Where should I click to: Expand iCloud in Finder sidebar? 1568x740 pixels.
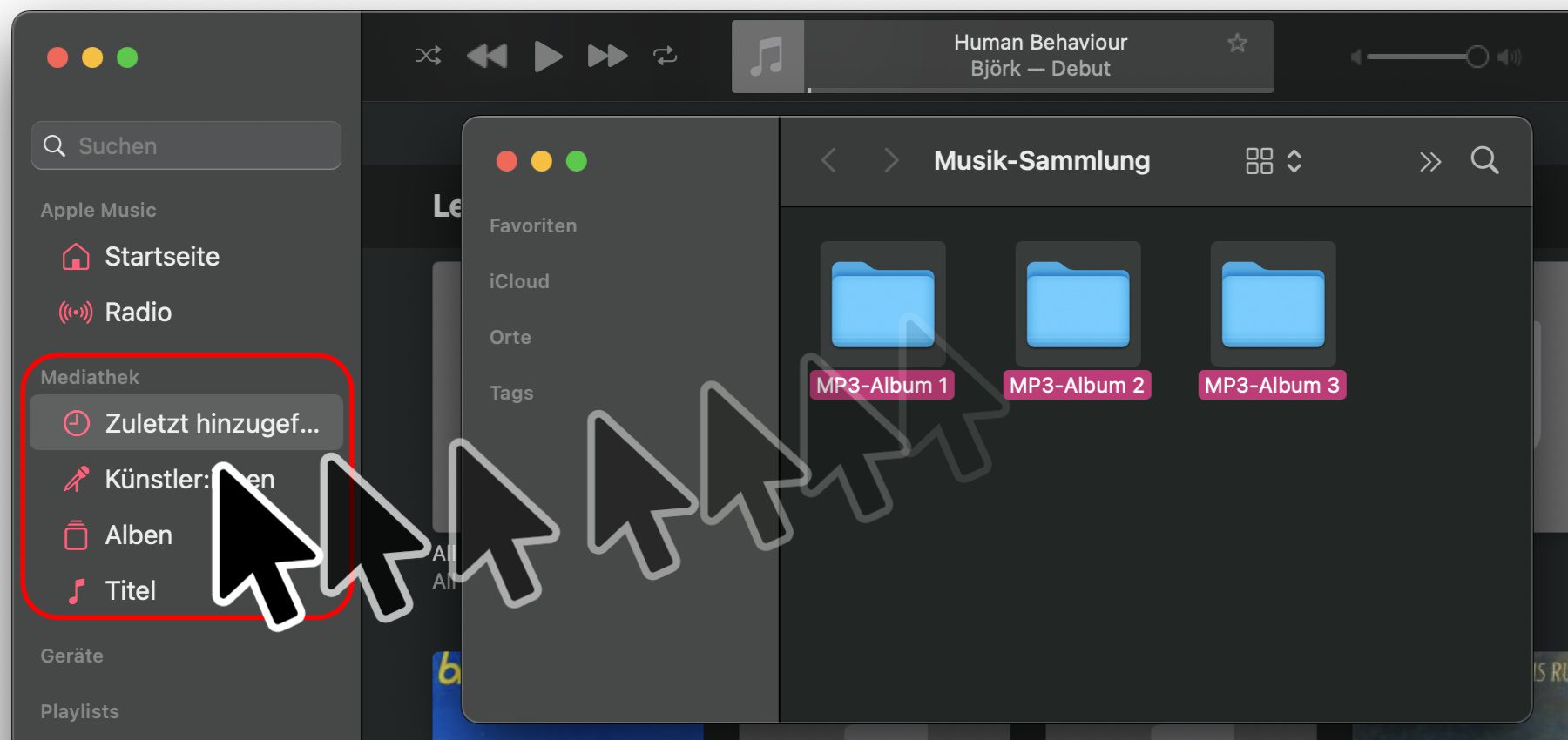[x=519, y=281]
